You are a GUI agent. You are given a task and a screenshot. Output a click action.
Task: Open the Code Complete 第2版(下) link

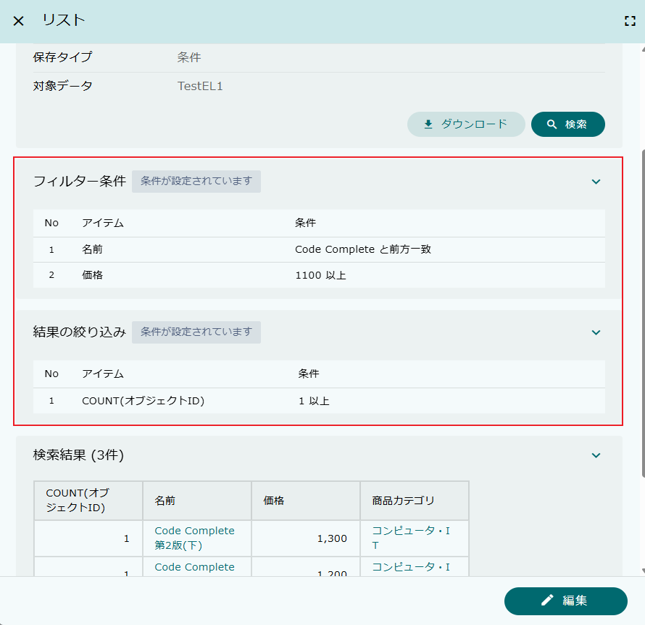194,538
